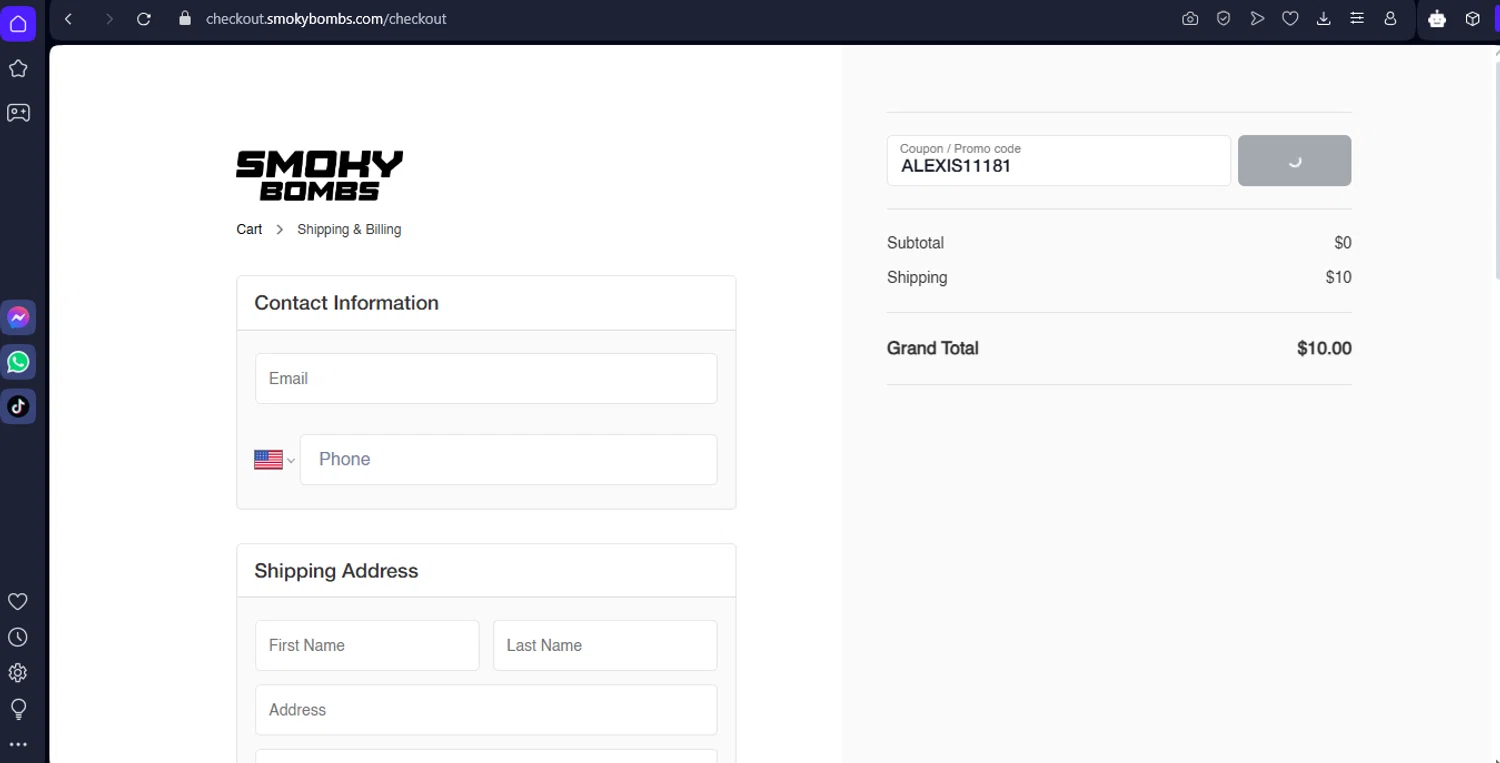Click the Grand Total $10.00 amount
Image resolution: width=1500 pixels, height=763 pixels.
point(1324,348)
